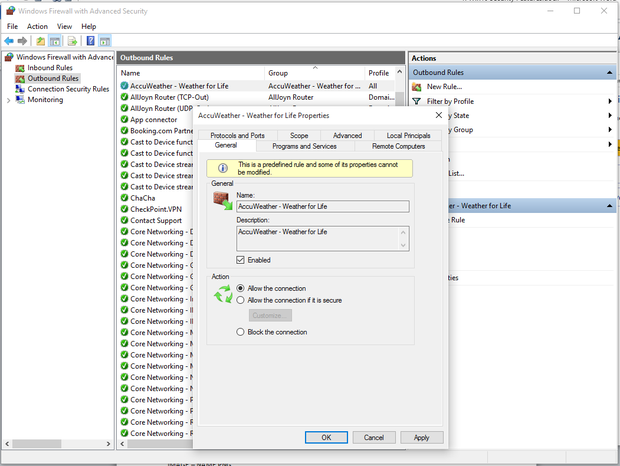
Task: Click the blue Help toolbar icon
Action: [91, 40]
